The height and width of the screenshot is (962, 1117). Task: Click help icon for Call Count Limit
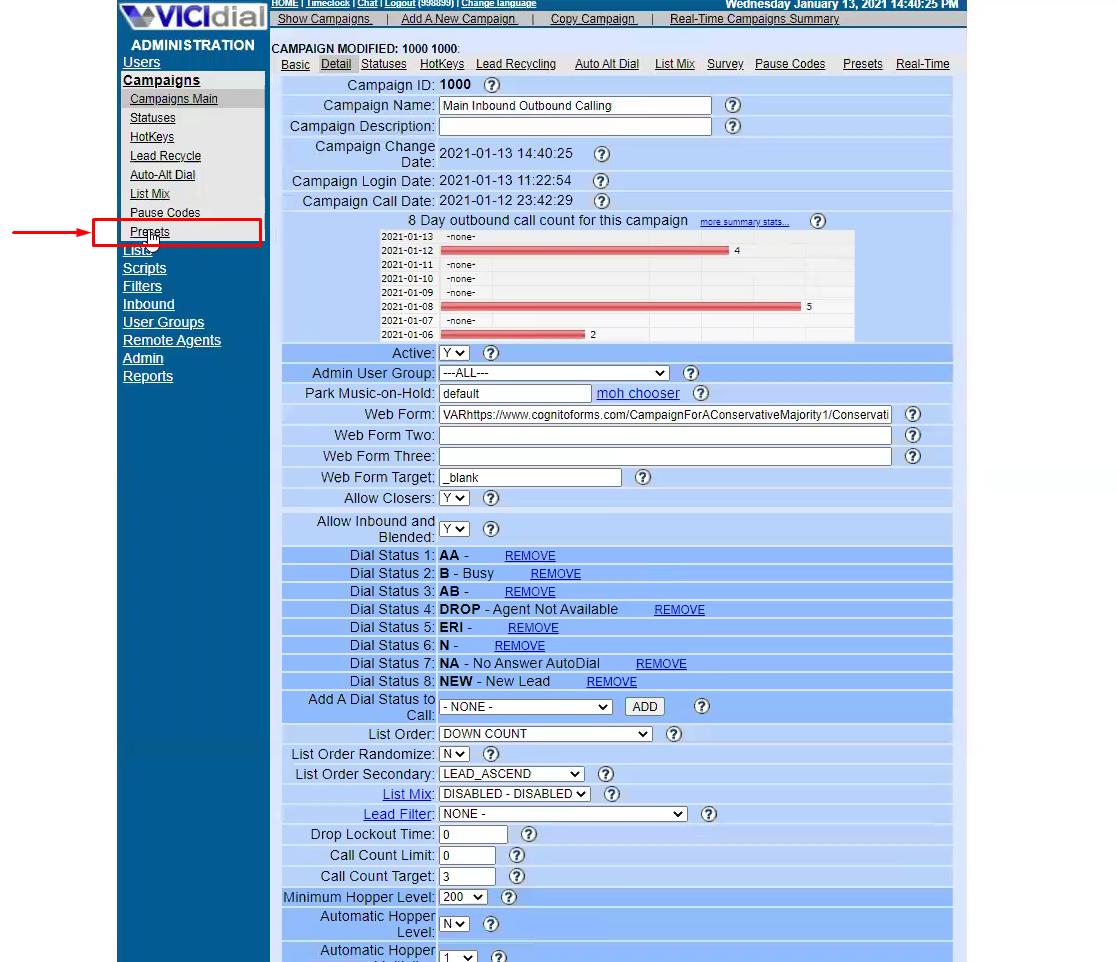tap(516, 855)
